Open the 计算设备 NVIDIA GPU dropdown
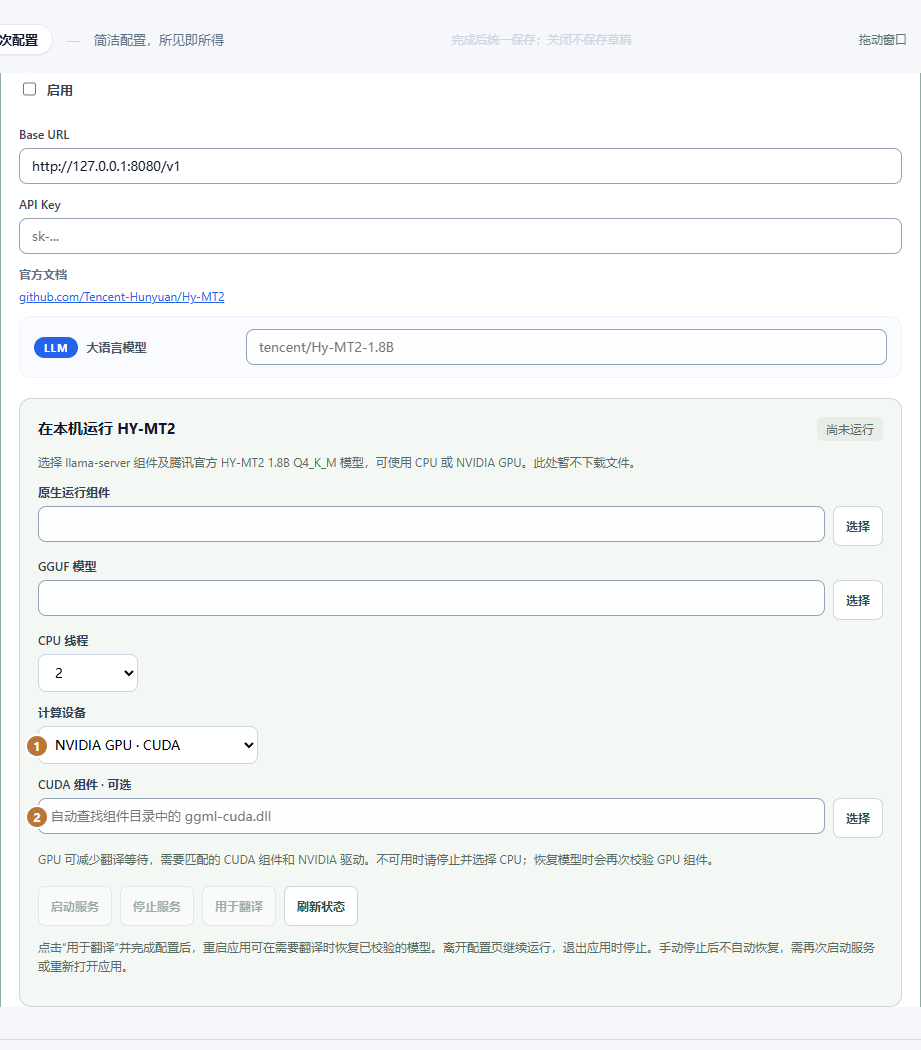This screenshot has width=921, height=1050. pyautogui.click(x=148, y=745)
